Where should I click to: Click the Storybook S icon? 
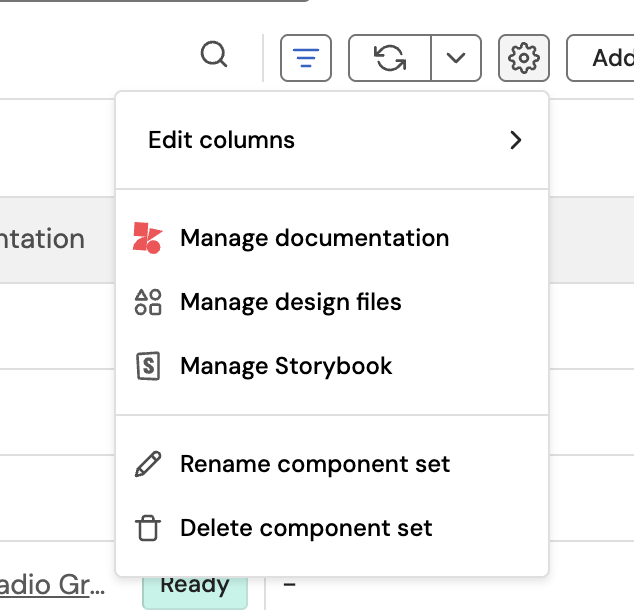(148, 366)
